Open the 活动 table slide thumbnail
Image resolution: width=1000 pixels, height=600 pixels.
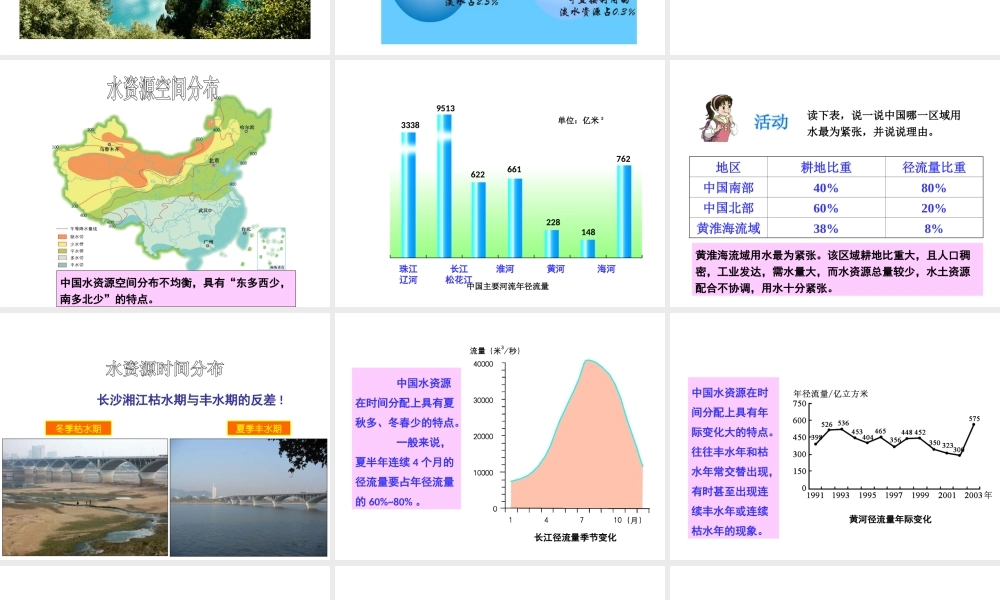point(835,184)
